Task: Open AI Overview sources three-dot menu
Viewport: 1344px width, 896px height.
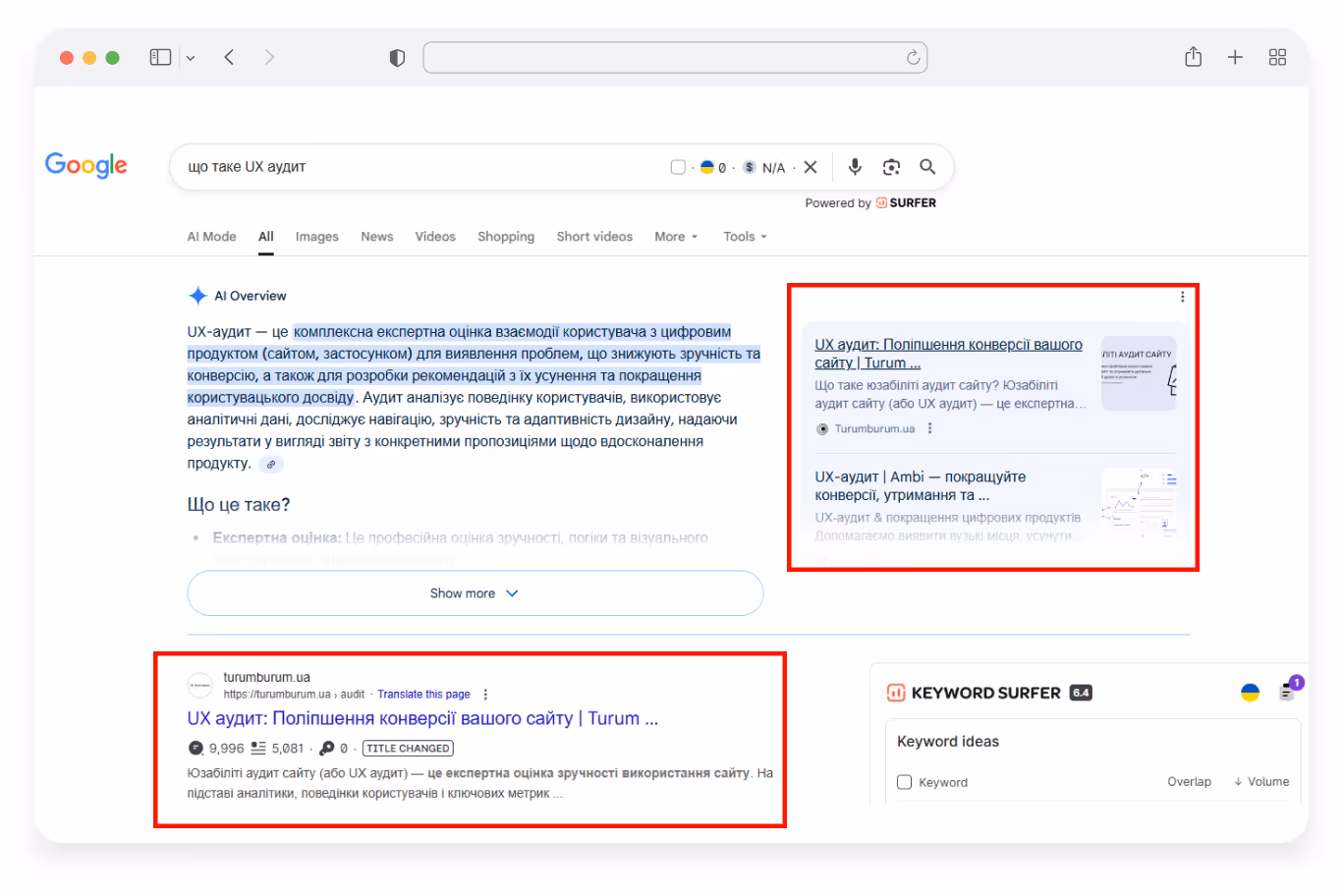Action: click(1182, 297)
